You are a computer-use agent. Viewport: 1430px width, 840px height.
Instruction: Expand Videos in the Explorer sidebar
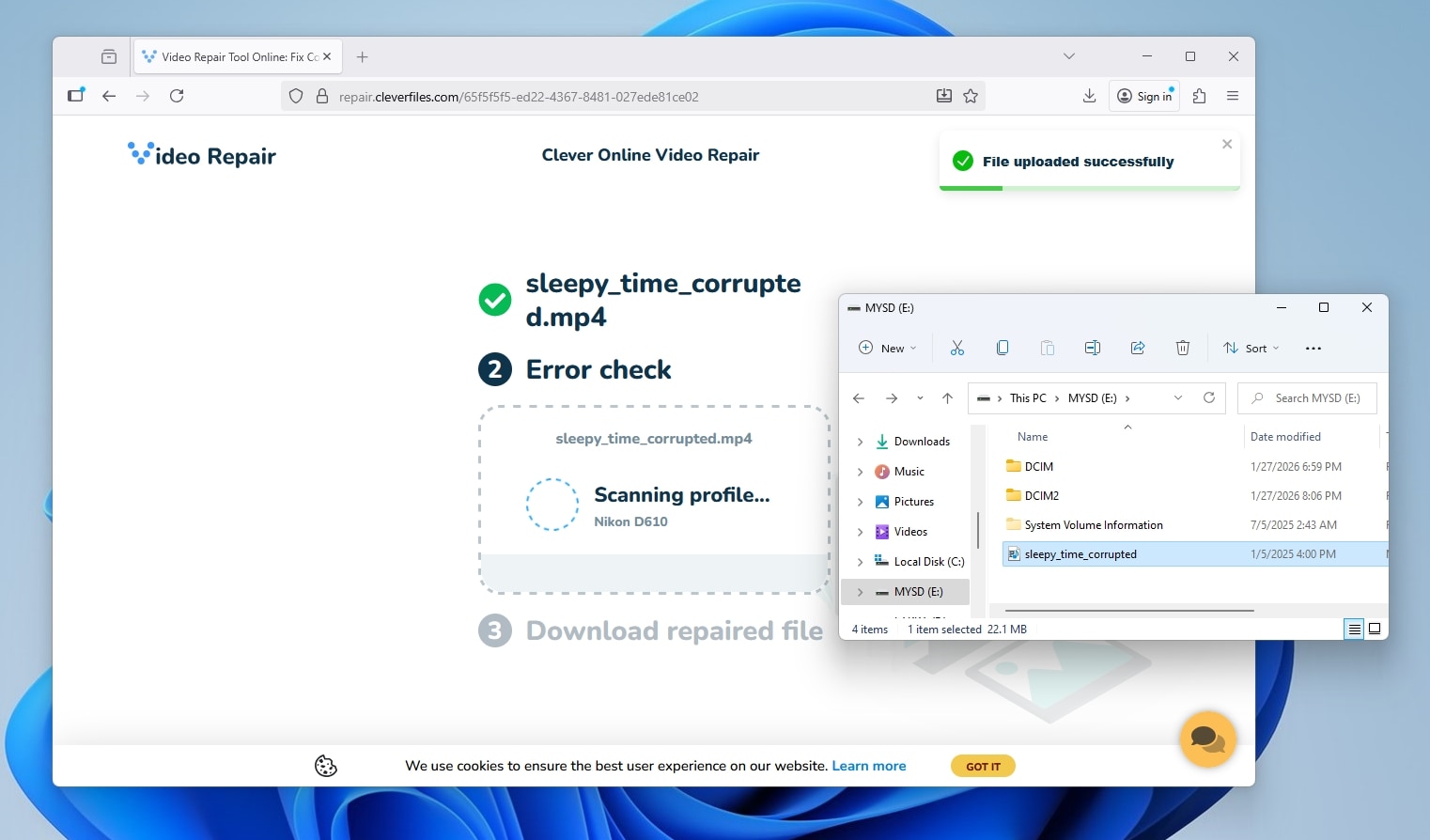coord(860,531)
